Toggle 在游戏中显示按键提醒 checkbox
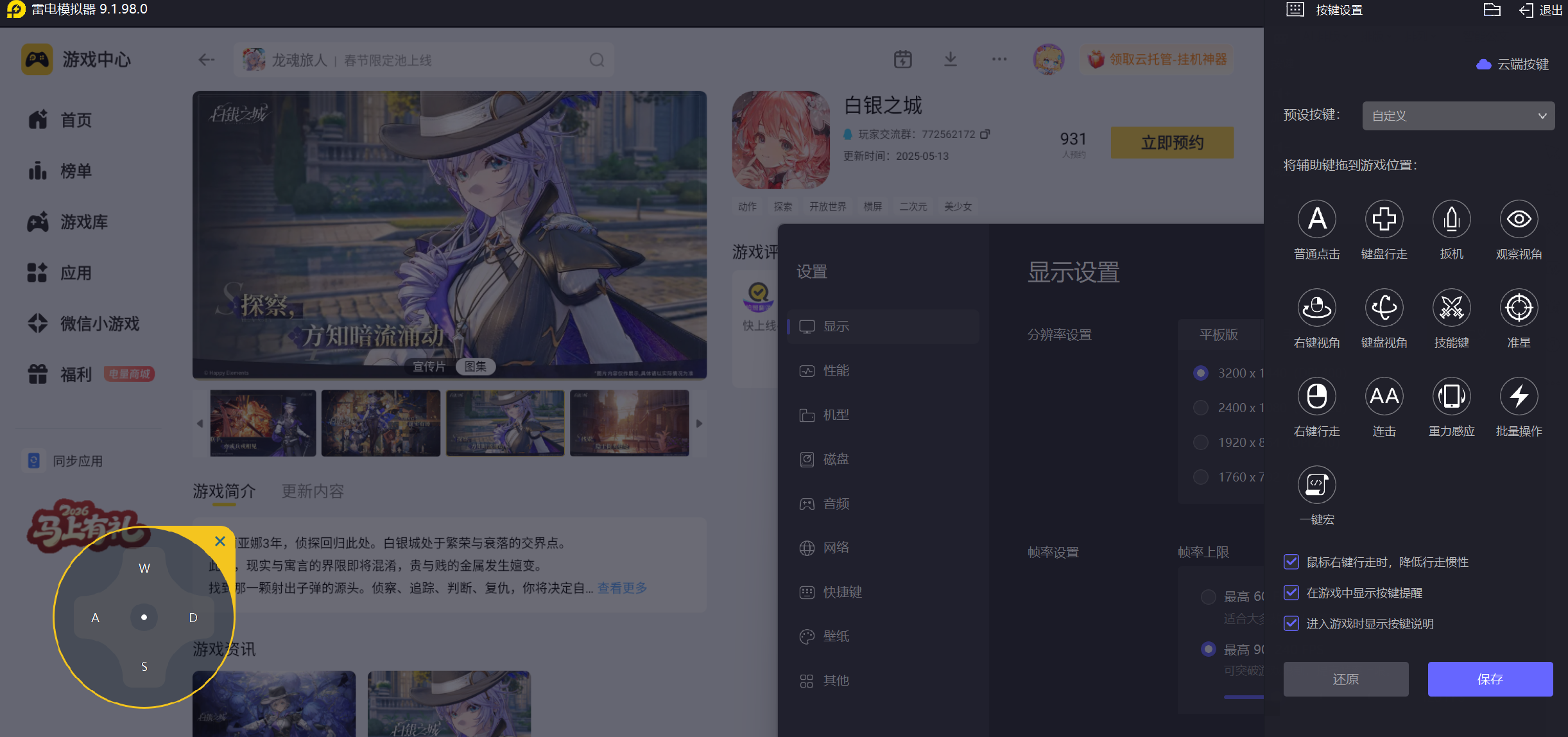The width and height of the screenshot is (1568, 737). (1291, 593)
